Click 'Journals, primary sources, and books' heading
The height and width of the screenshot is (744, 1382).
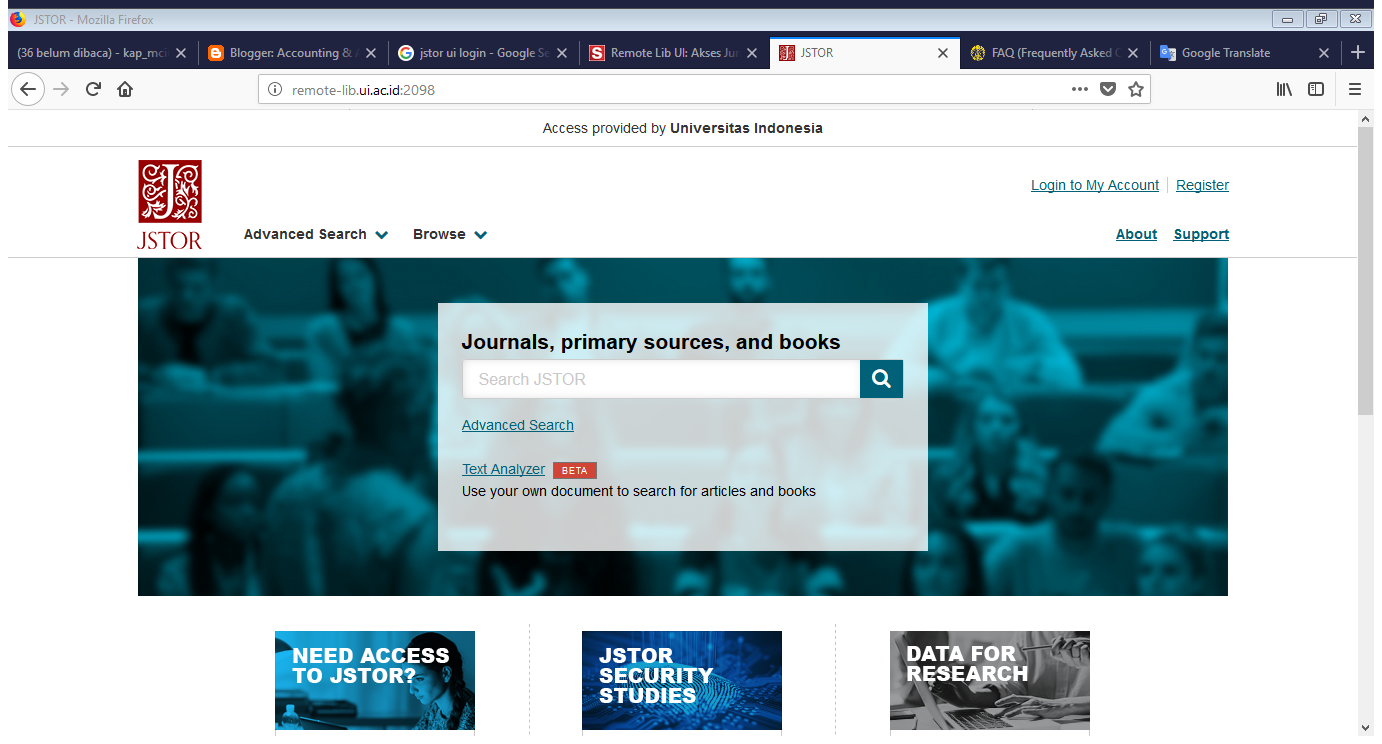(651, 342)
